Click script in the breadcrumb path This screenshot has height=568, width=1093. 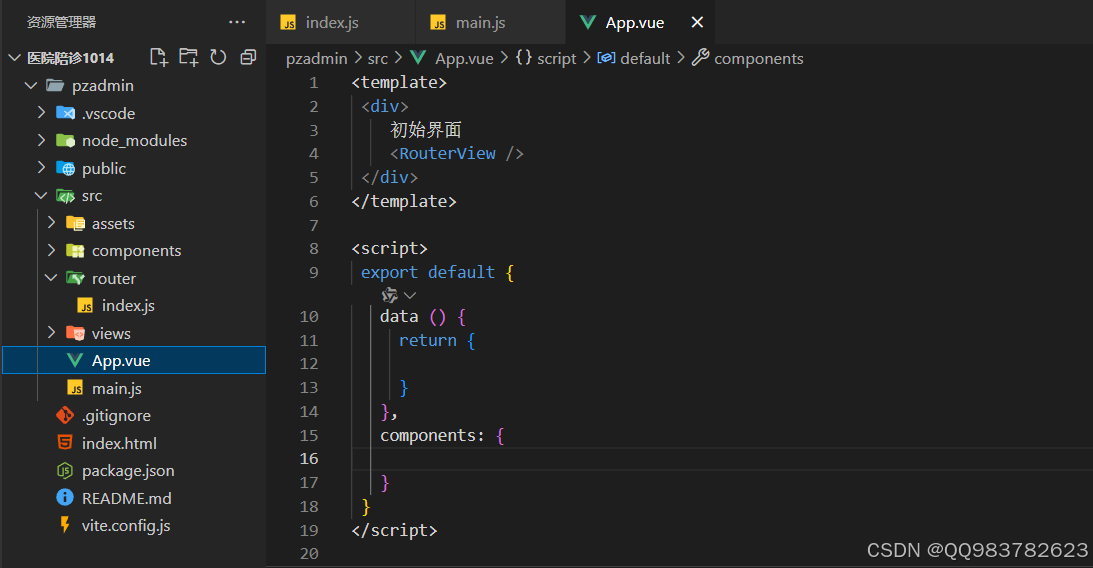[556, 59]
